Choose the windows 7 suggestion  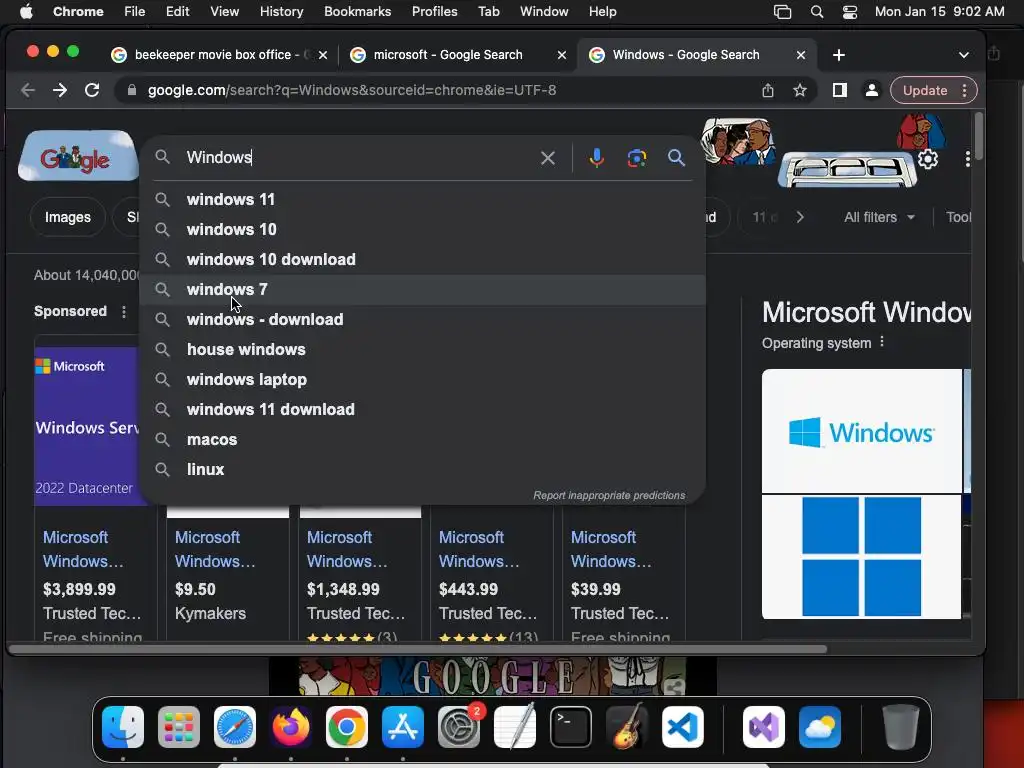click(x=422, y=289)
